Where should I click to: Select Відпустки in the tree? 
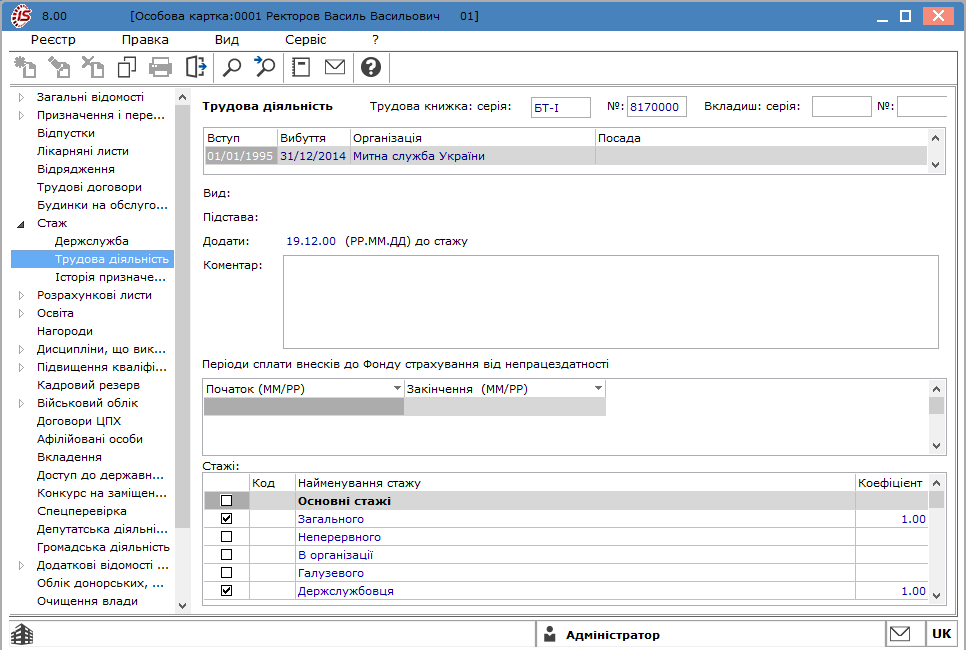[66, 133]
